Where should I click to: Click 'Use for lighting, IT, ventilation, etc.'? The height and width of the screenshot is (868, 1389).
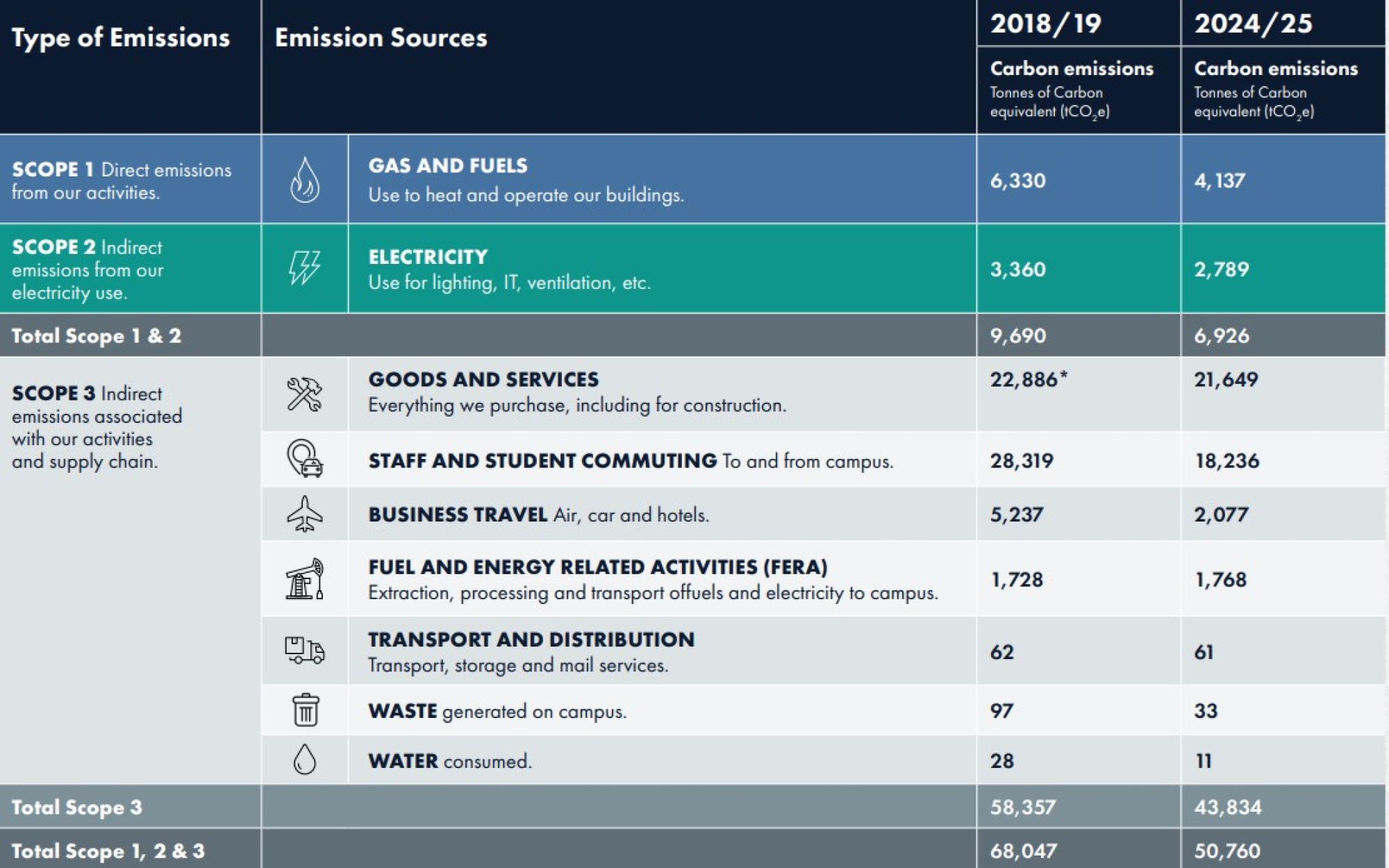510,283
